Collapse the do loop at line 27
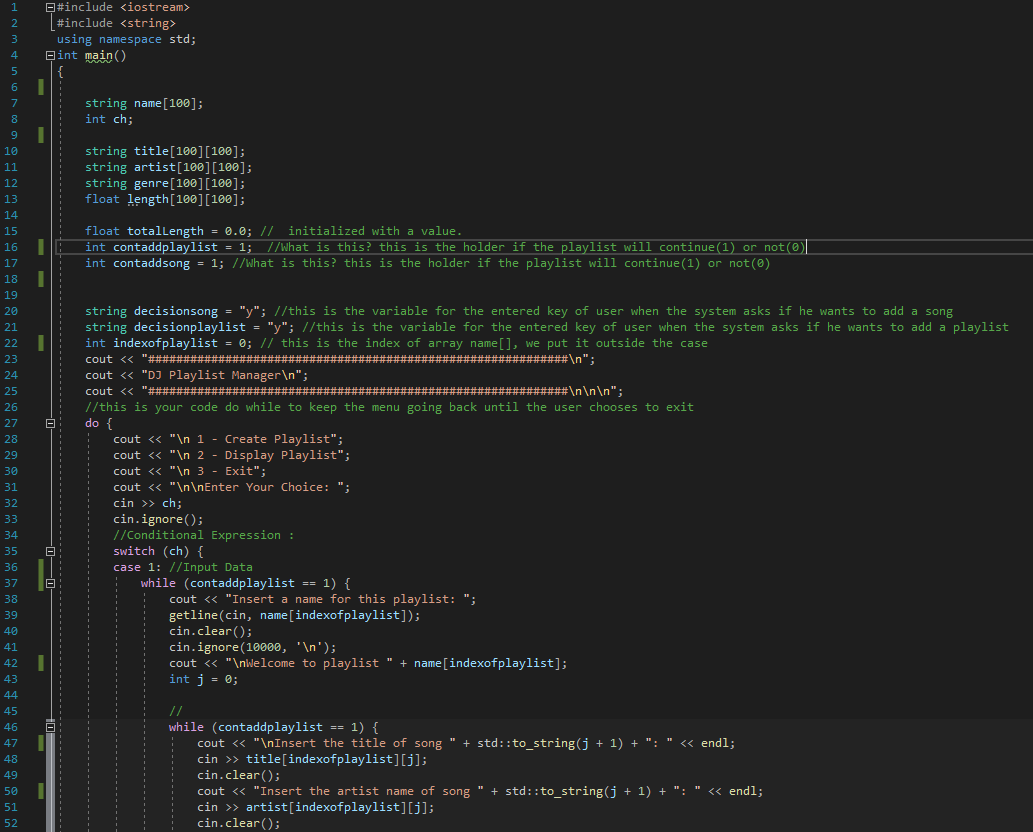Viewport: 1033px width, 832px height. coord(50,424)
